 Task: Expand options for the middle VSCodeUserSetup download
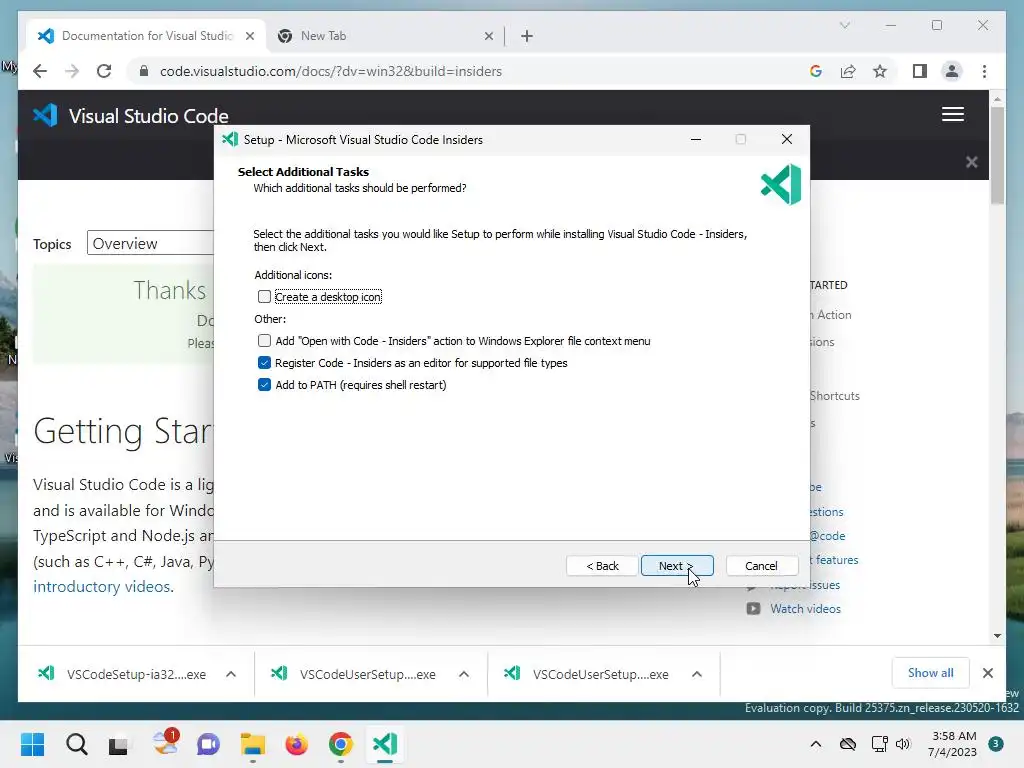pyautogui.click(x=464, y=674)
